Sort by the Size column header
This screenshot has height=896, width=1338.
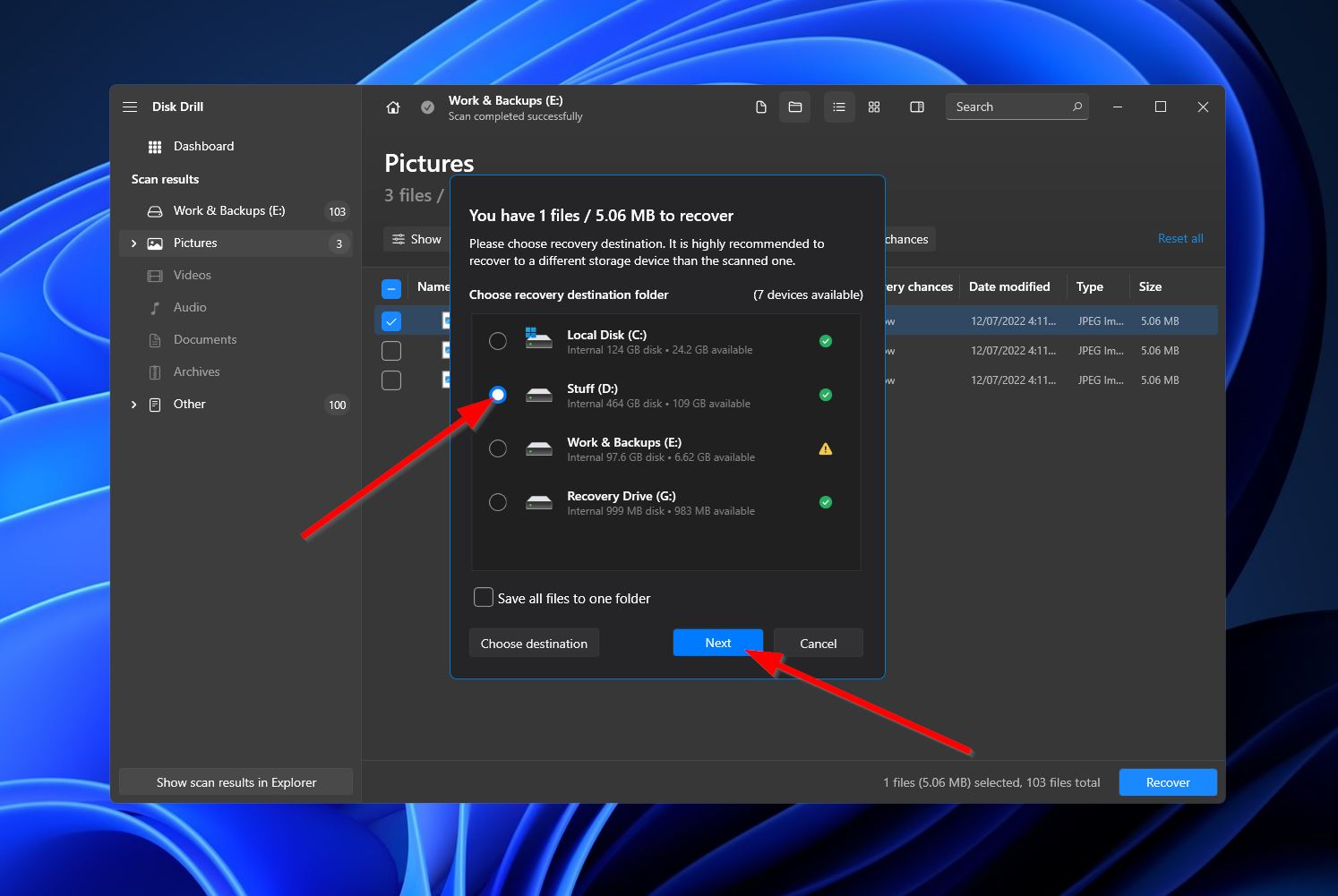coord(1150,286)
